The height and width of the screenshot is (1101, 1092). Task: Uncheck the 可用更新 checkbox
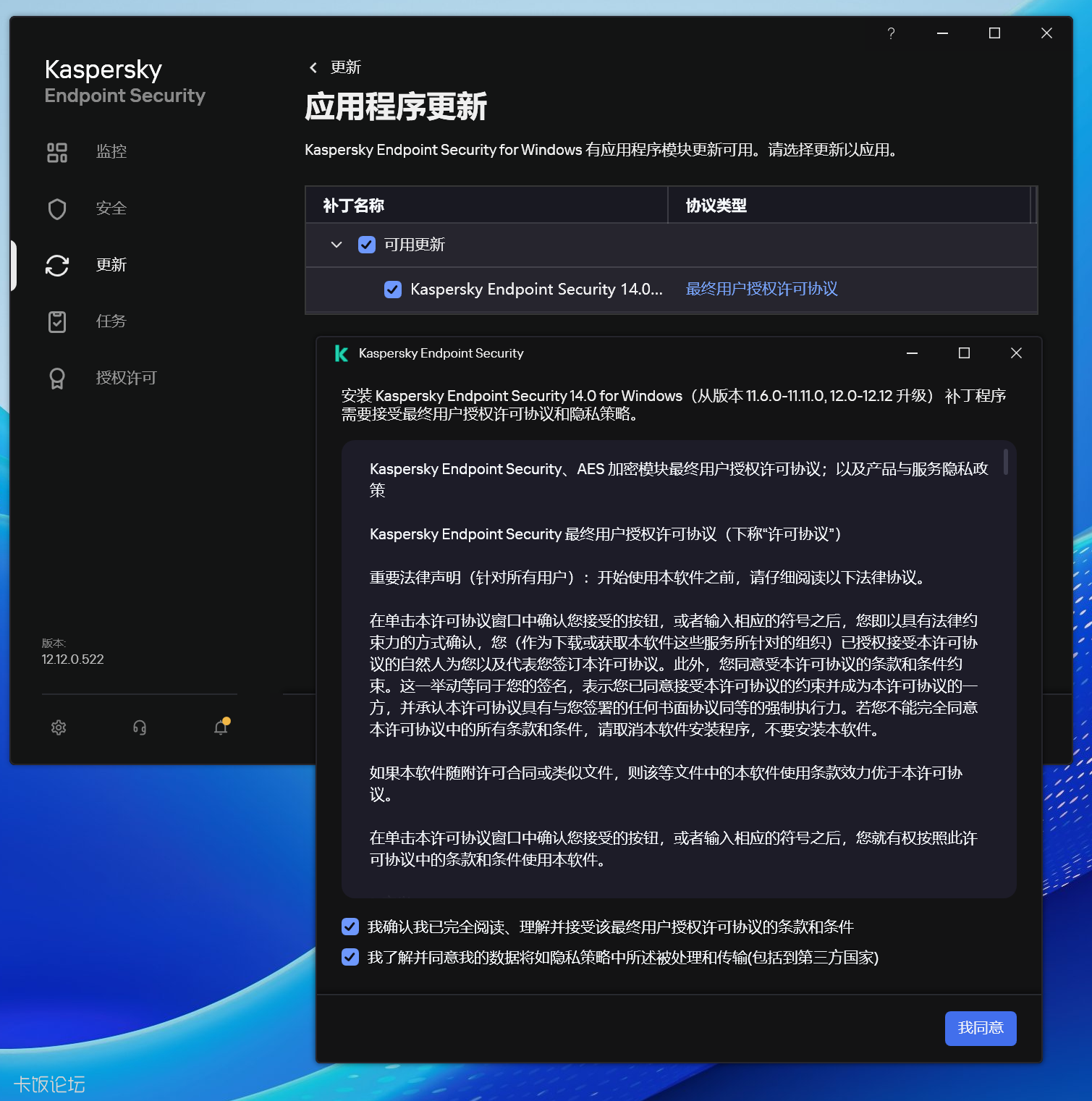click(x=367, y=245)
